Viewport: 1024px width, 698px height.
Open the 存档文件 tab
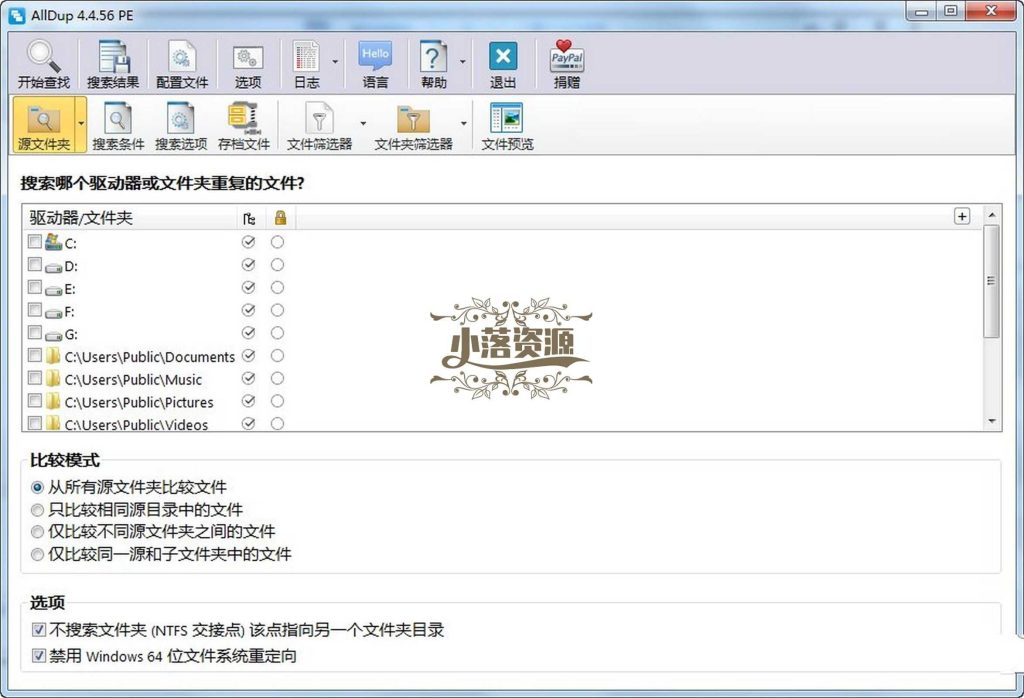(244, 125)
